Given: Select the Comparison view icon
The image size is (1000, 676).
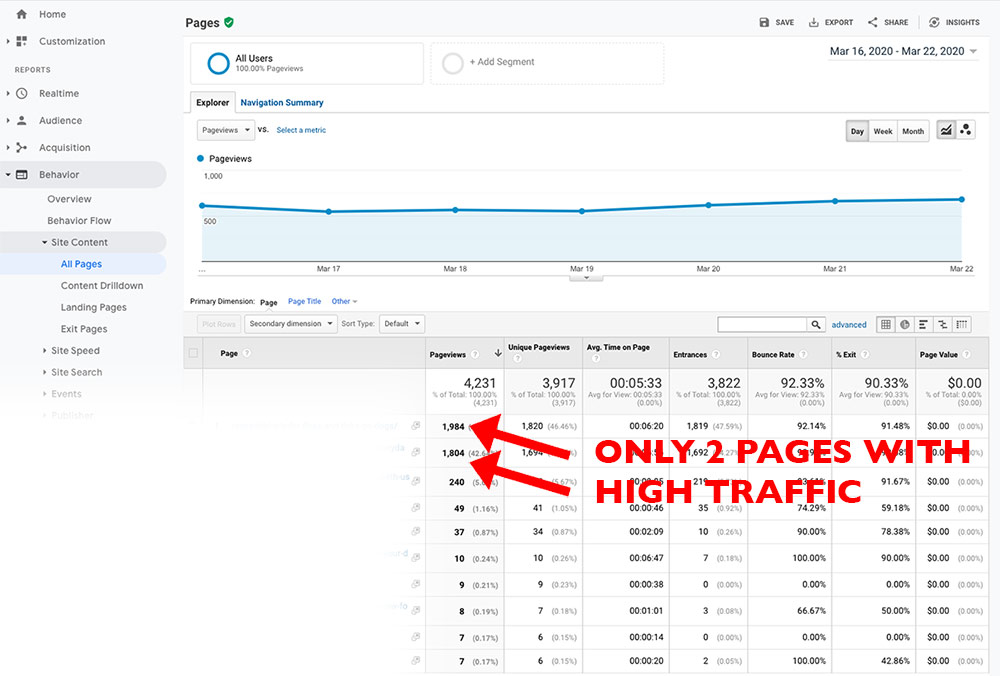Looking at the screenshot, I should tap(942, 325).
